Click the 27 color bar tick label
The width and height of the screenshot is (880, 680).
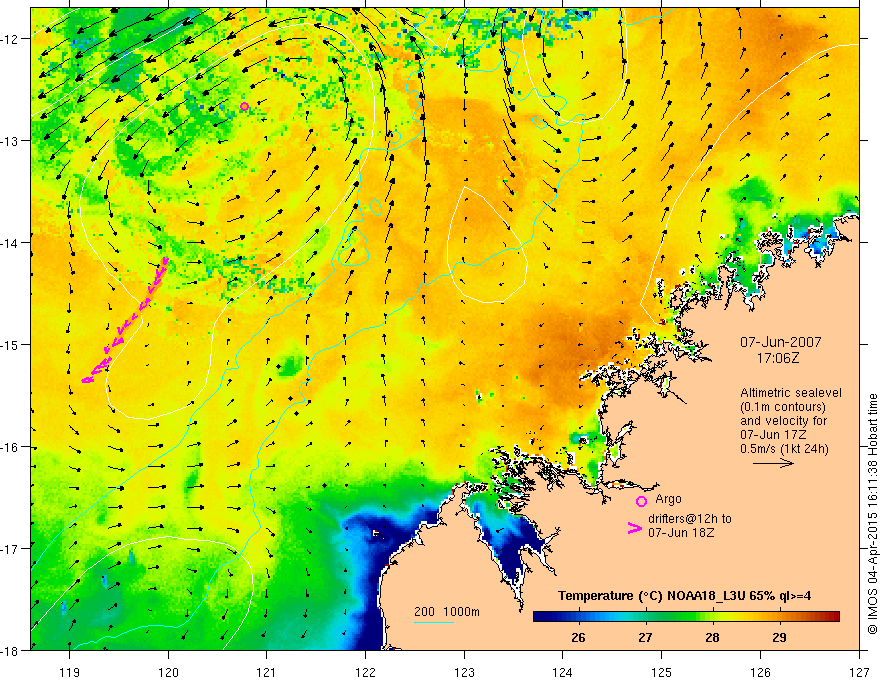[645, 638]
